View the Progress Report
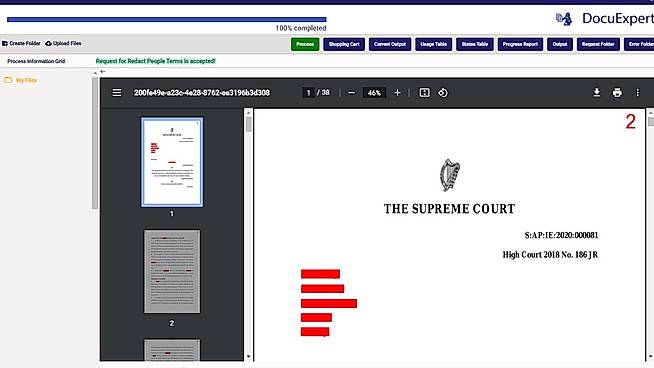This screenshot has height=368, width=654. (520, 44)
